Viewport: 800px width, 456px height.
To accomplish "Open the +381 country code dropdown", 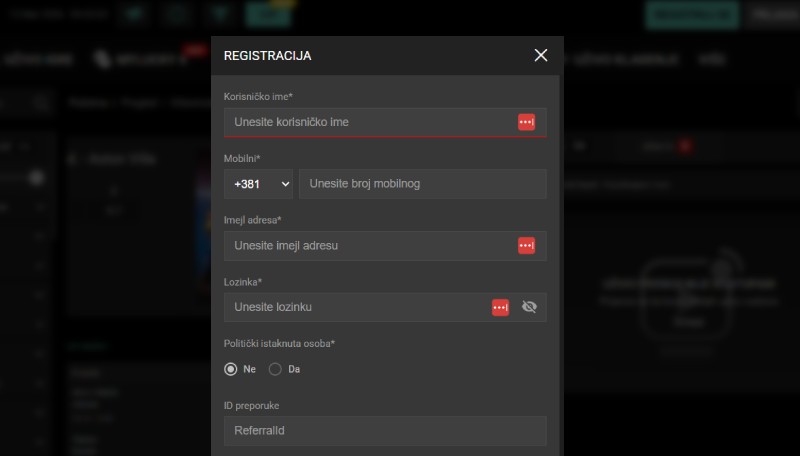I will (259, 184).
